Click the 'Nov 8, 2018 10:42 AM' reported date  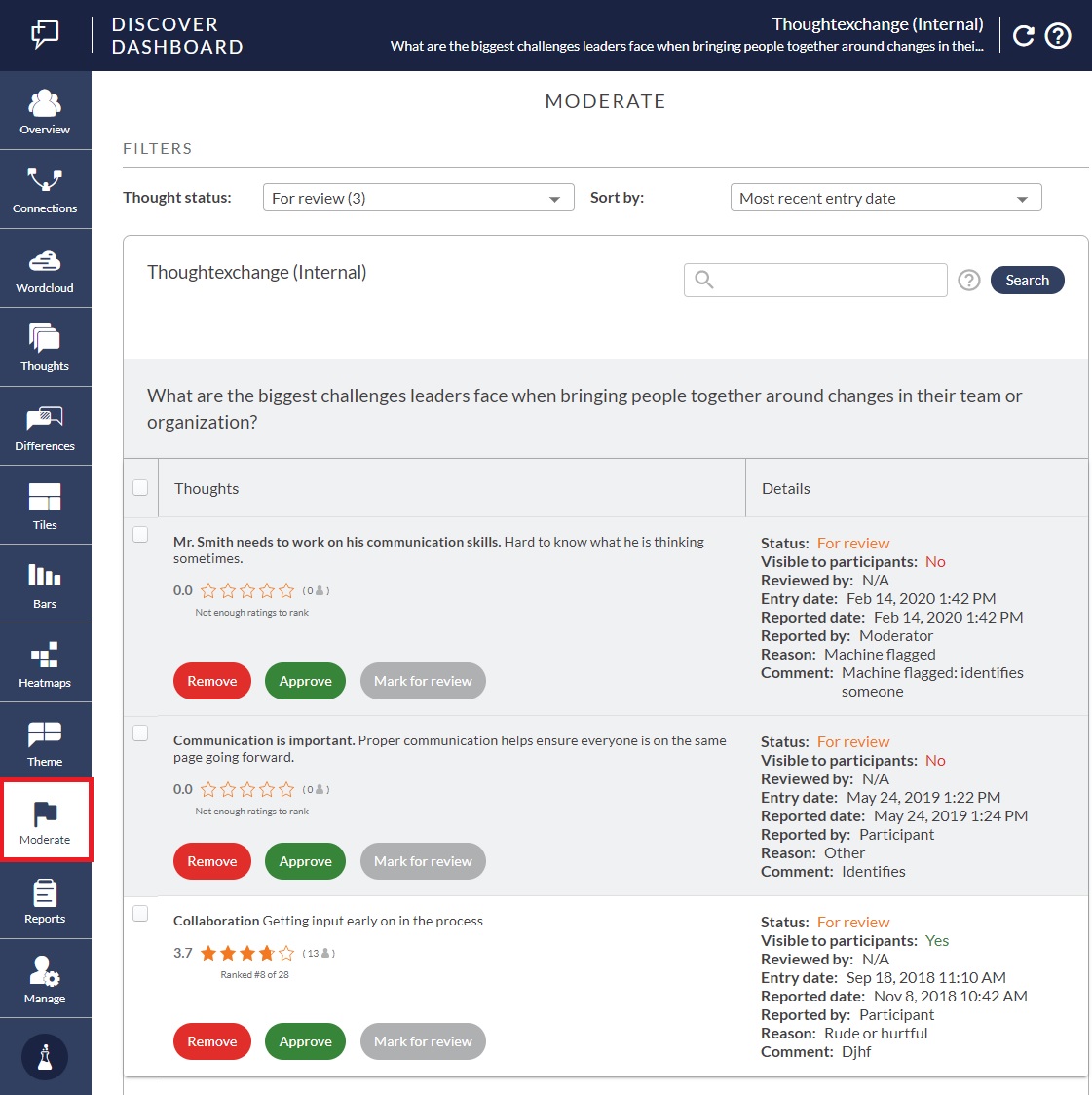[950, 996]
